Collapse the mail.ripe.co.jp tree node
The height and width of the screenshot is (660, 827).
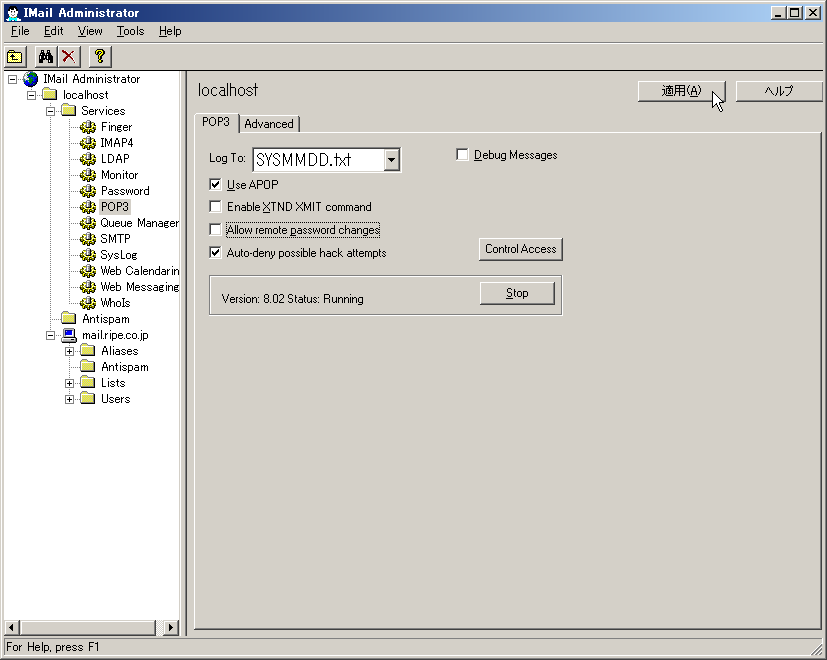tap(50, 336)
